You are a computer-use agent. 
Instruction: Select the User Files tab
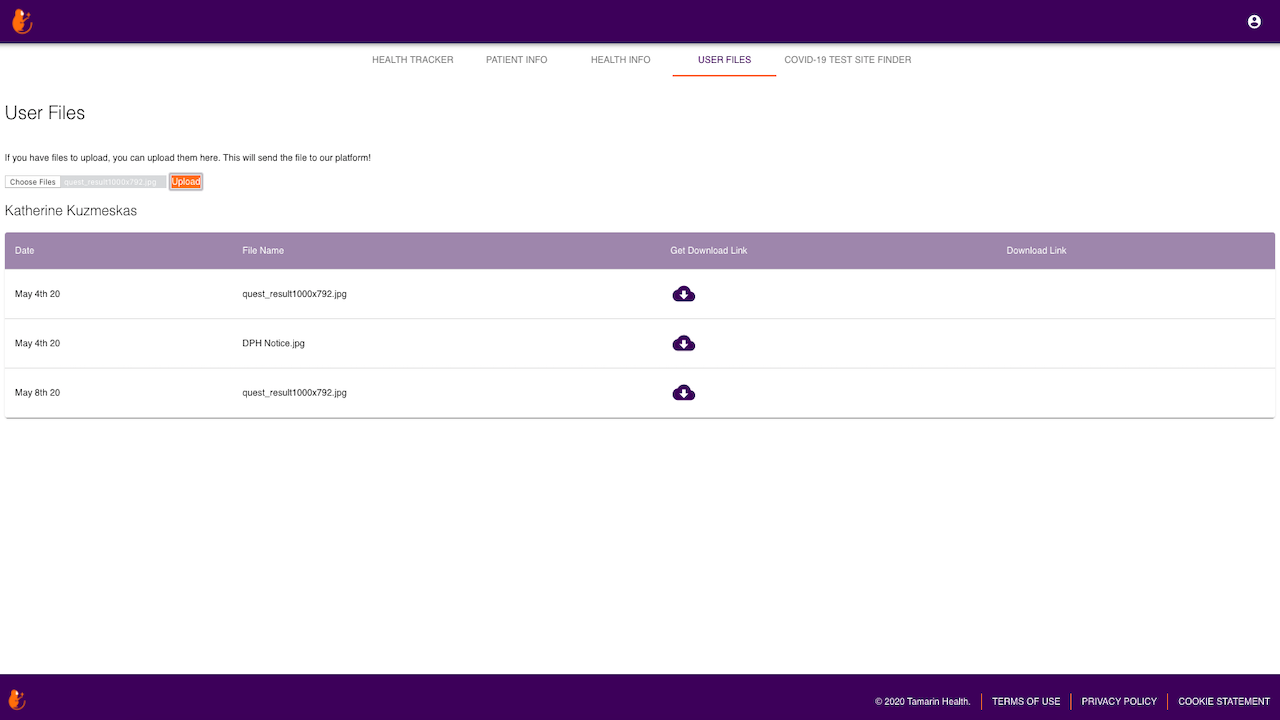tap(724, 60)
